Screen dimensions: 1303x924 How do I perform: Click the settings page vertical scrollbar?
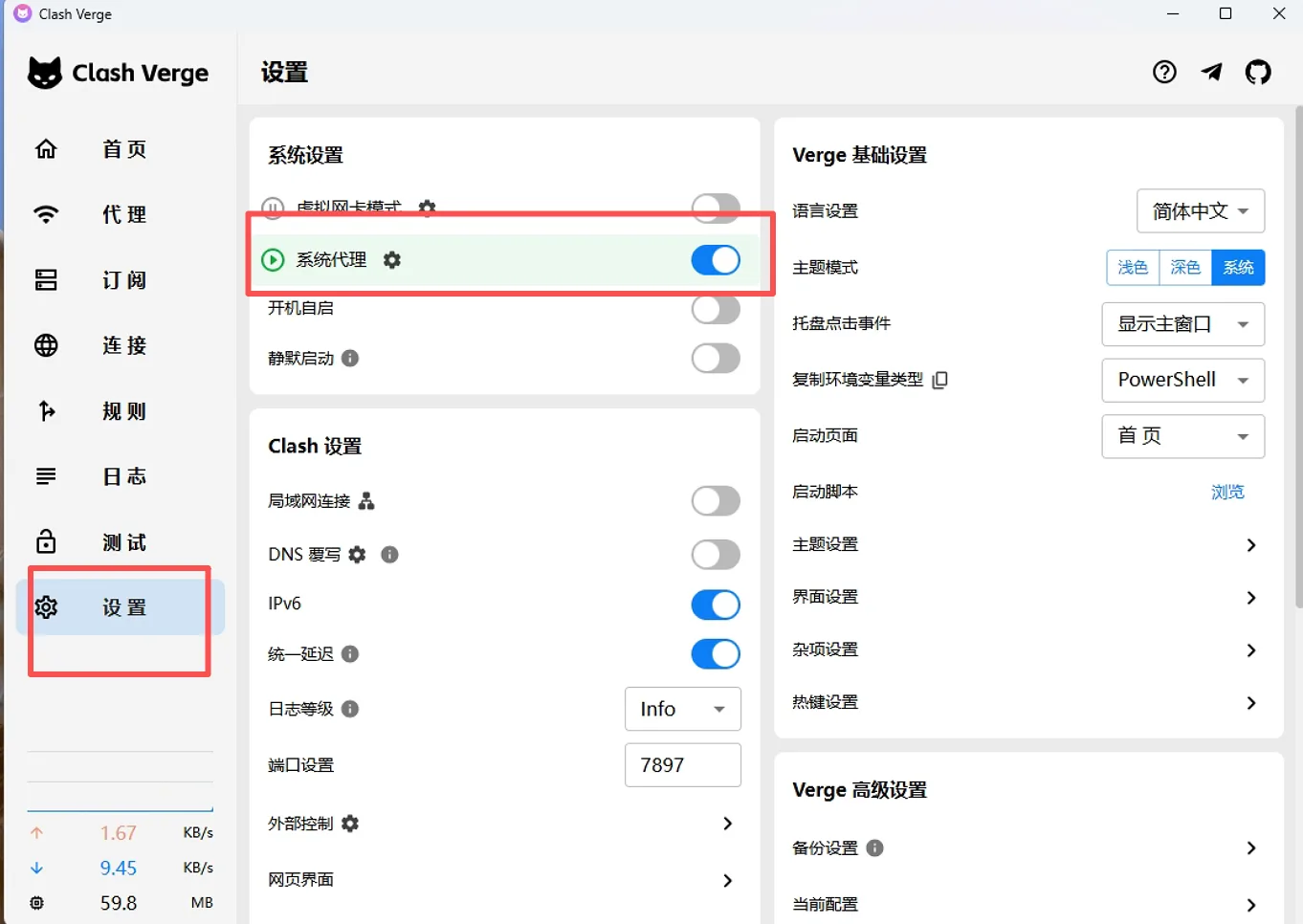1298,356
